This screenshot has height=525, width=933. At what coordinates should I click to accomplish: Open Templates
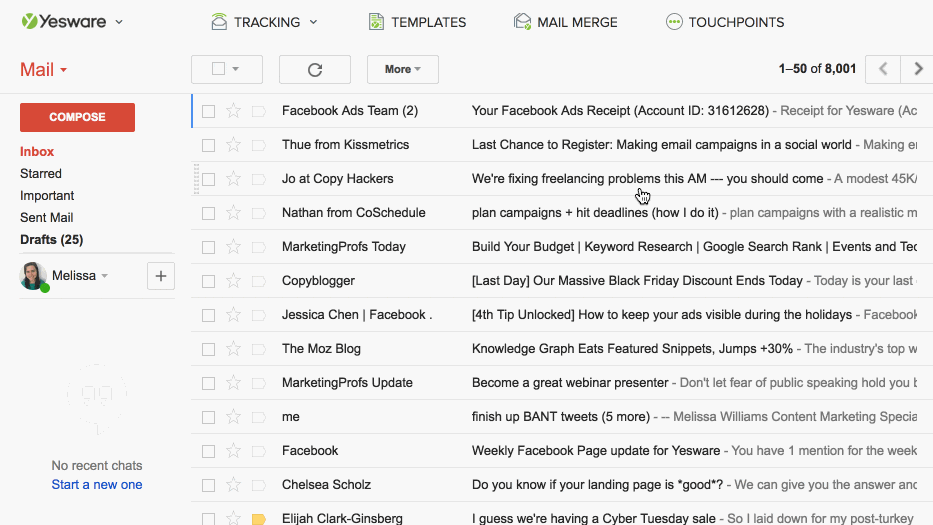point(417,22)
